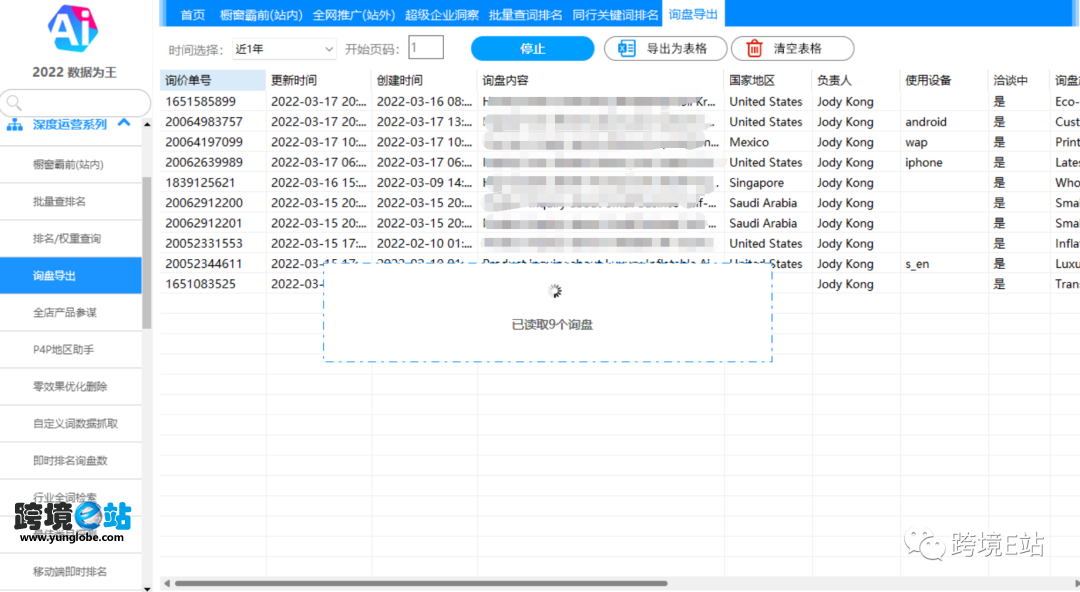Screen dimensions: 1080x592
Task: Open 排名/权重查询 sidebar item
Action: [x=71, y=238]
